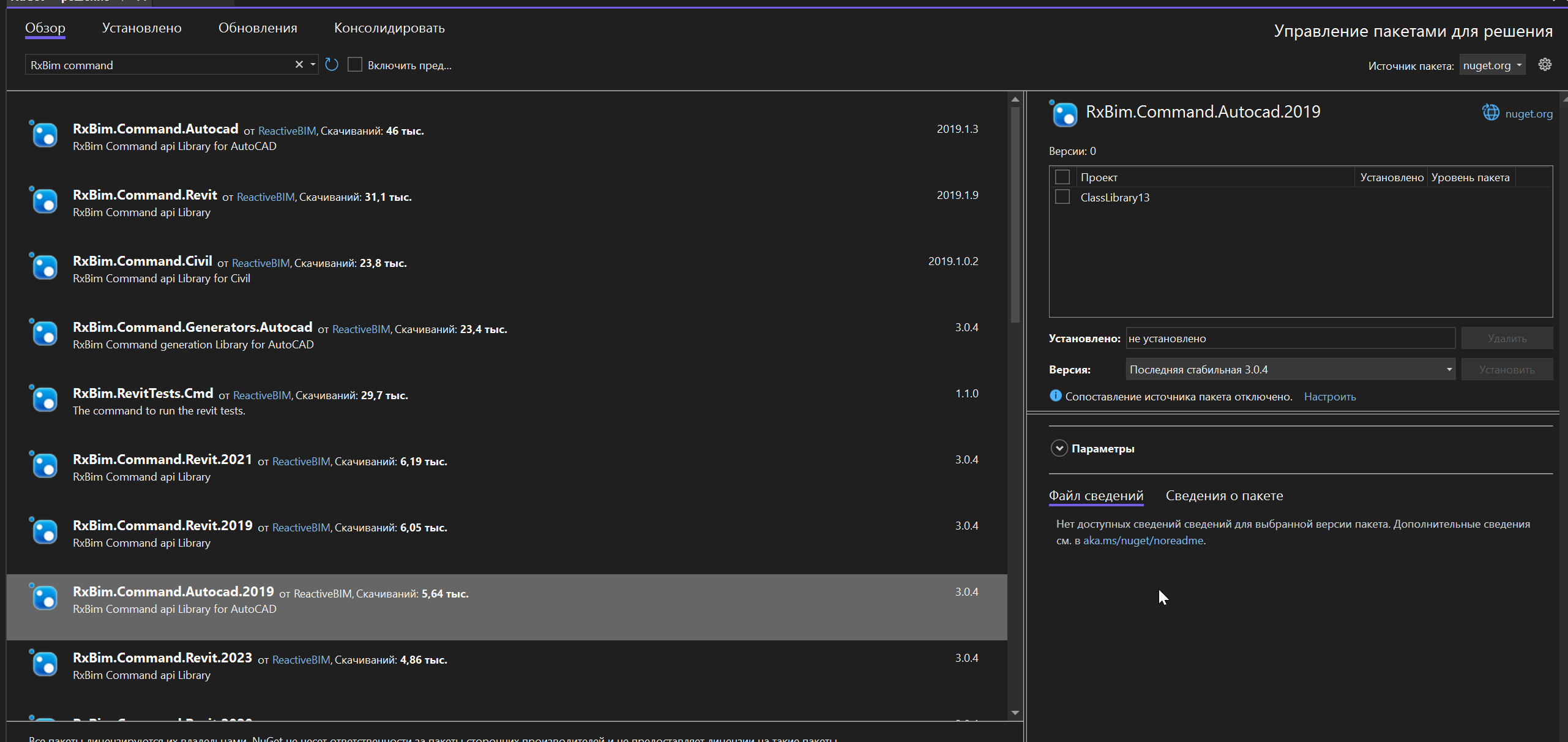Click the info icon near source mapping message

[1055, 396]
